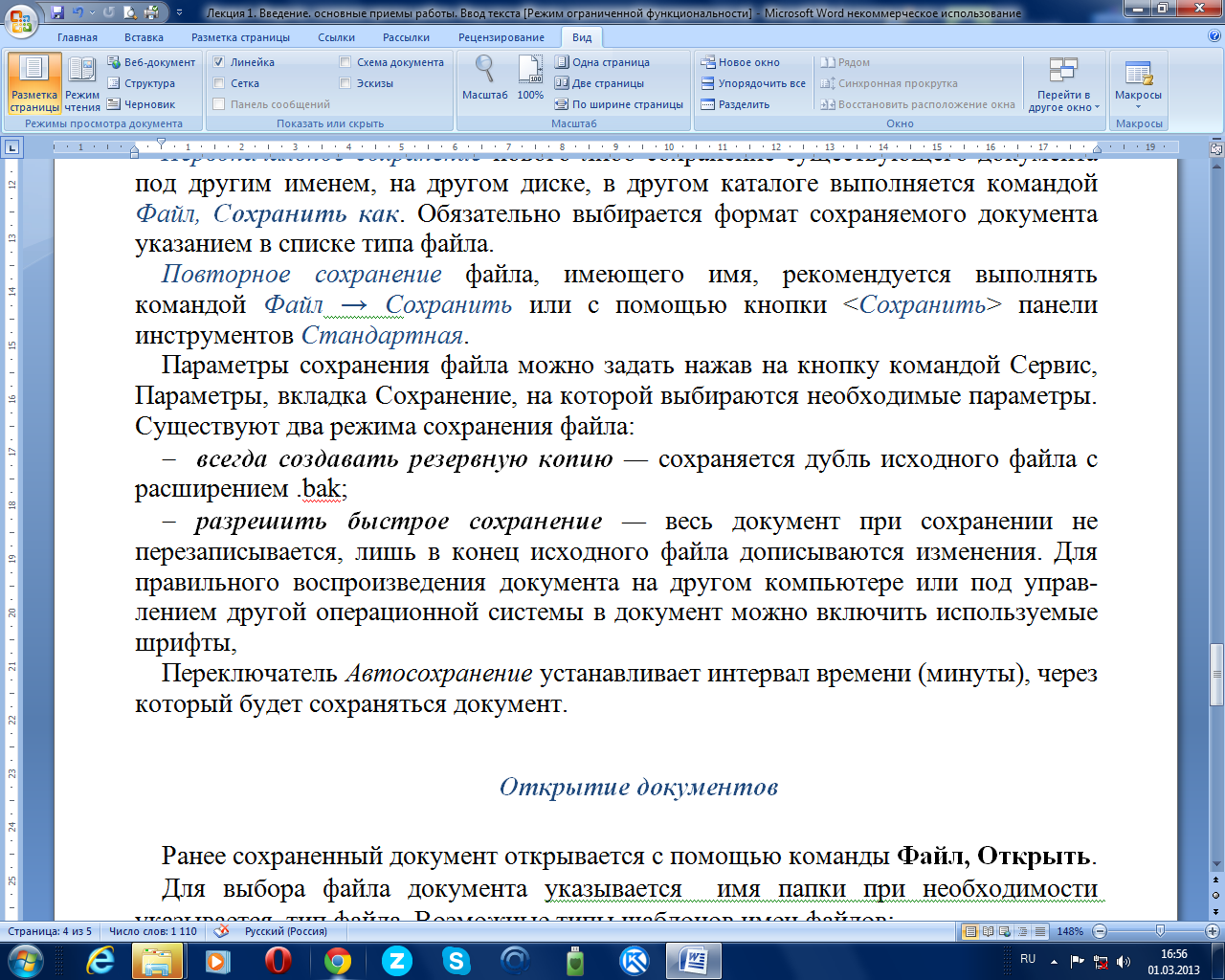The width and height of the screenshot is (1225, 980).
Task: Click Русский (Россия) language in status bar
Action: pos(286,931)
